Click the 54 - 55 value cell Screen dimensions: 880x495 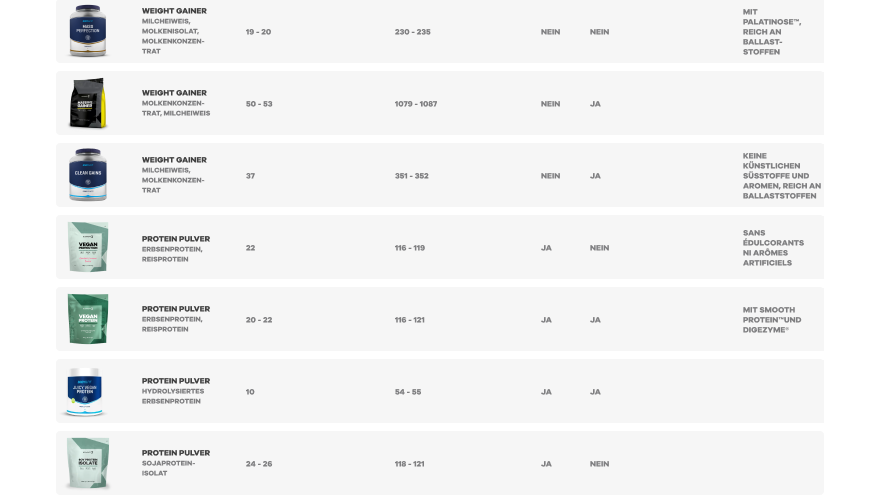click(x=408, y=392)
